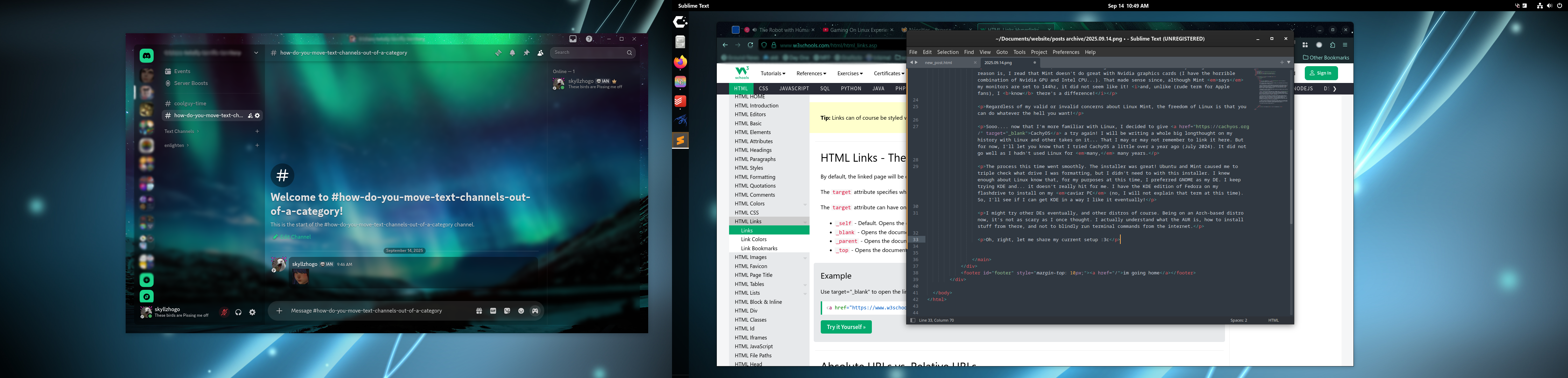Open the GIF picker in message bar
The height and width of the screenshot is (378, 1568).
click(x=493, y=311)
